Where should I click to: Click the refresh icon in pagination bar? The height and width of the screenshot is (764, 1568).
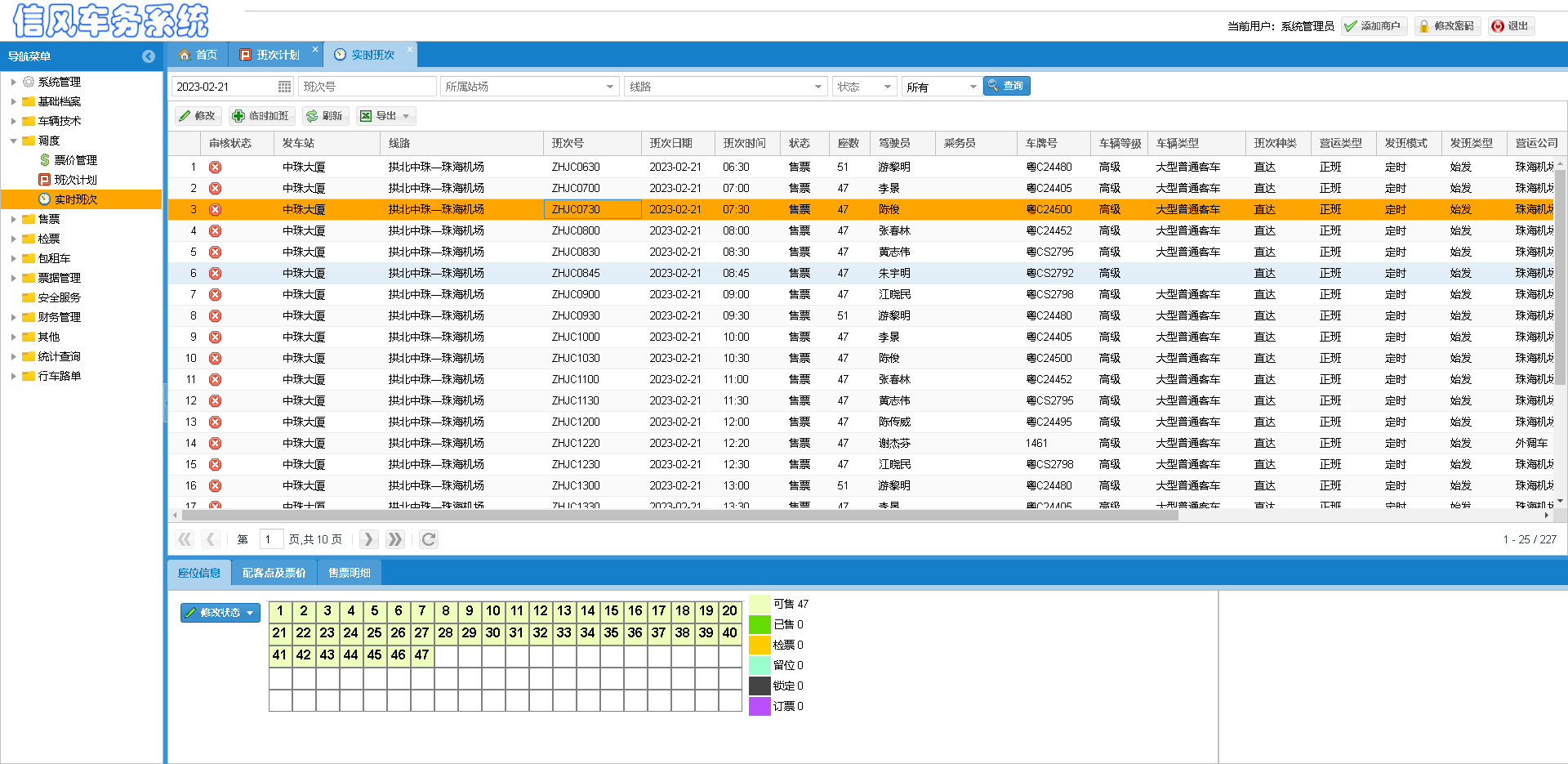(429, 539)
